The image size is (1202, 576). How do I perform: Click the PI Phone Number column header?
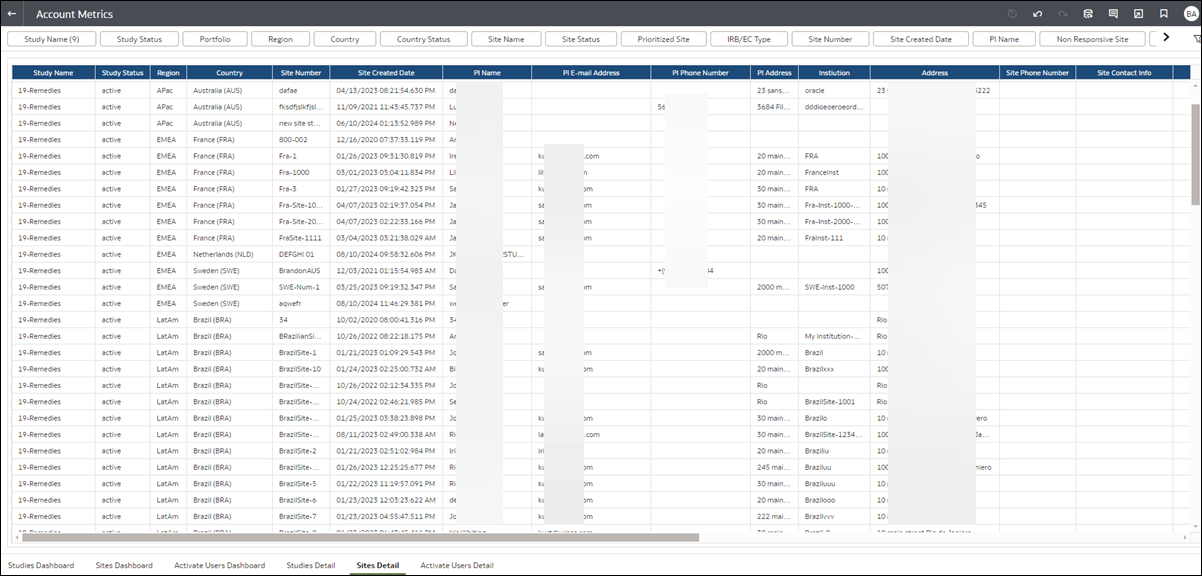pyautogui.click(x=700, y=73)
